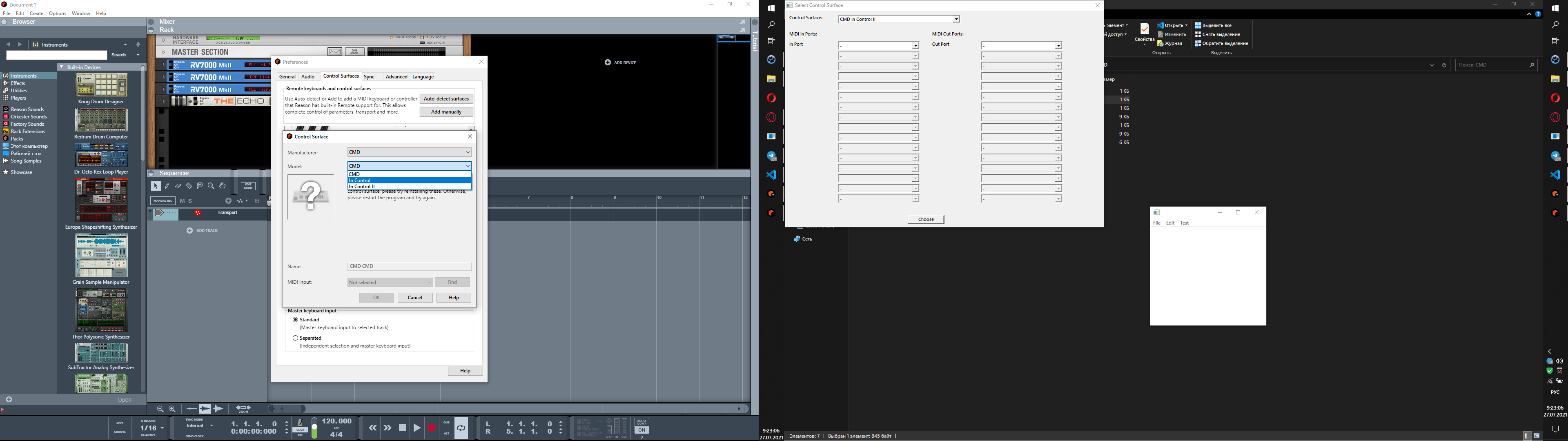Open the Manufacturer dropdown
Viewport: 1568px width, 441px height.
tap(410, 152)
